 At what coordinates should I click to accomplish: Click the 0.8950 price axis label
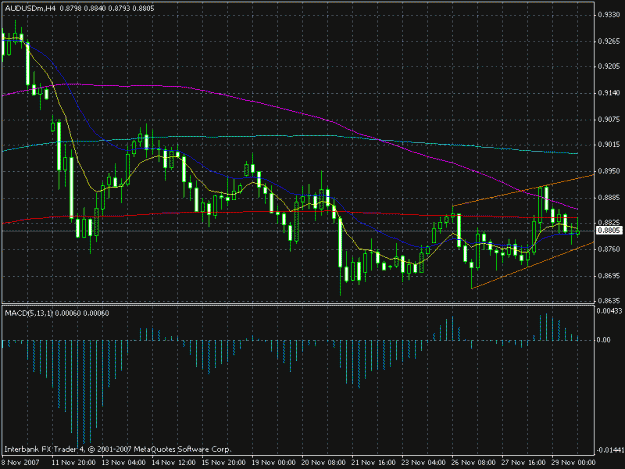[609, 171]
